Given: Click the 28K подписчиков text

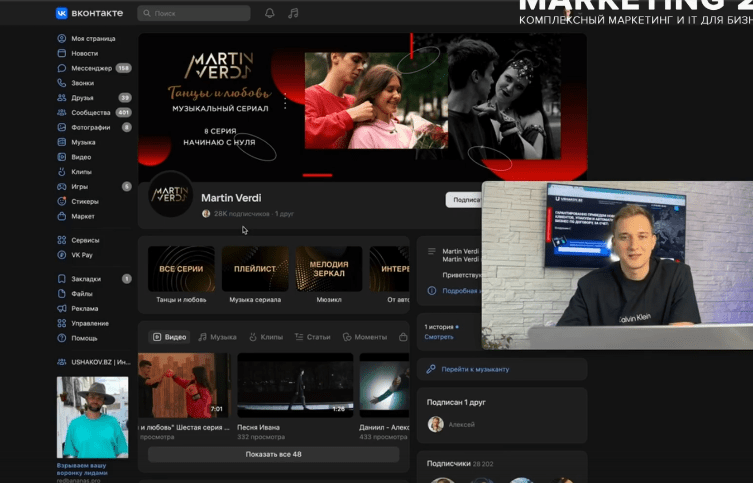Looking at the screenshot, I should click(x=242, y=214).
